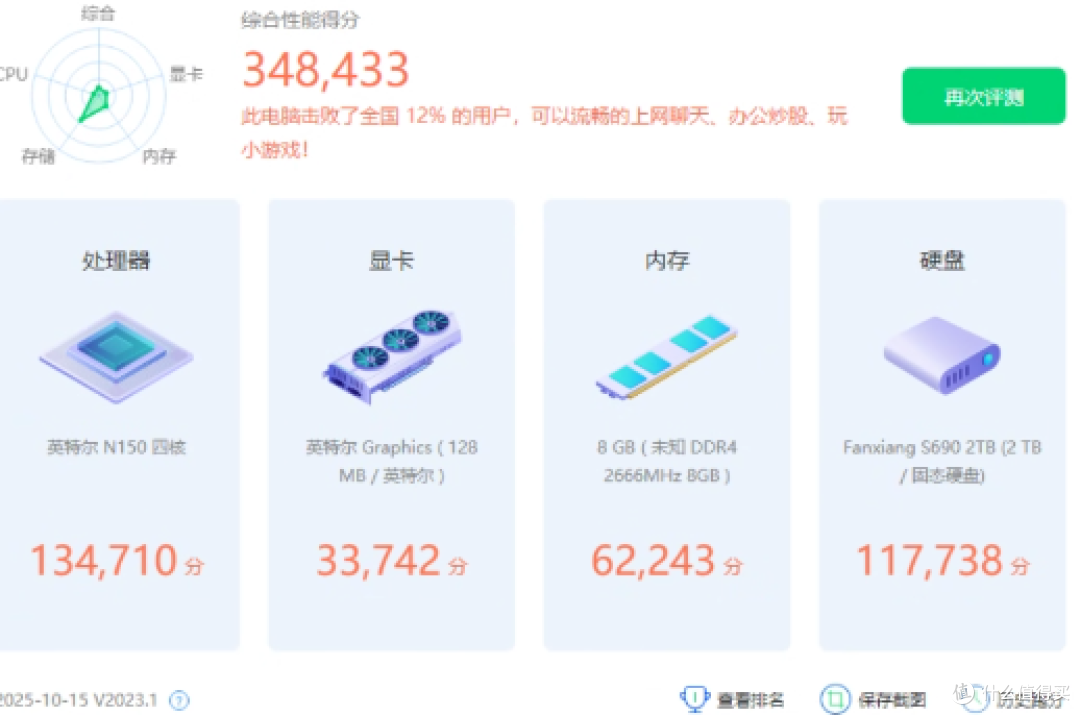Select the 处理器 card heading
This screenshot has height=715, width=1080.
click(x=116, y=260)
